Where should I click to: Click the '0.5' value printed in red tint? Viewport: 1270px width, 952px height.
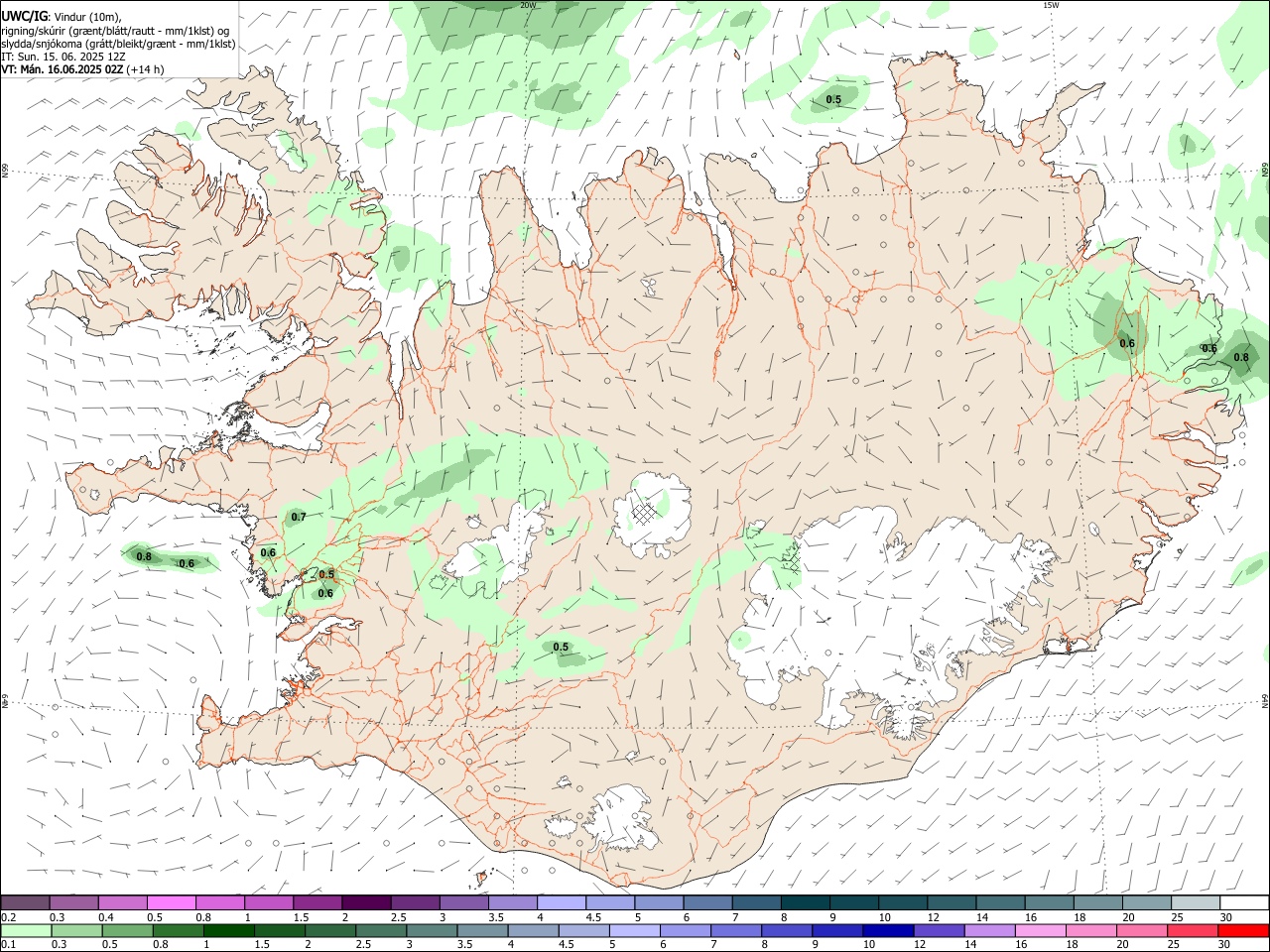point(326,574)
